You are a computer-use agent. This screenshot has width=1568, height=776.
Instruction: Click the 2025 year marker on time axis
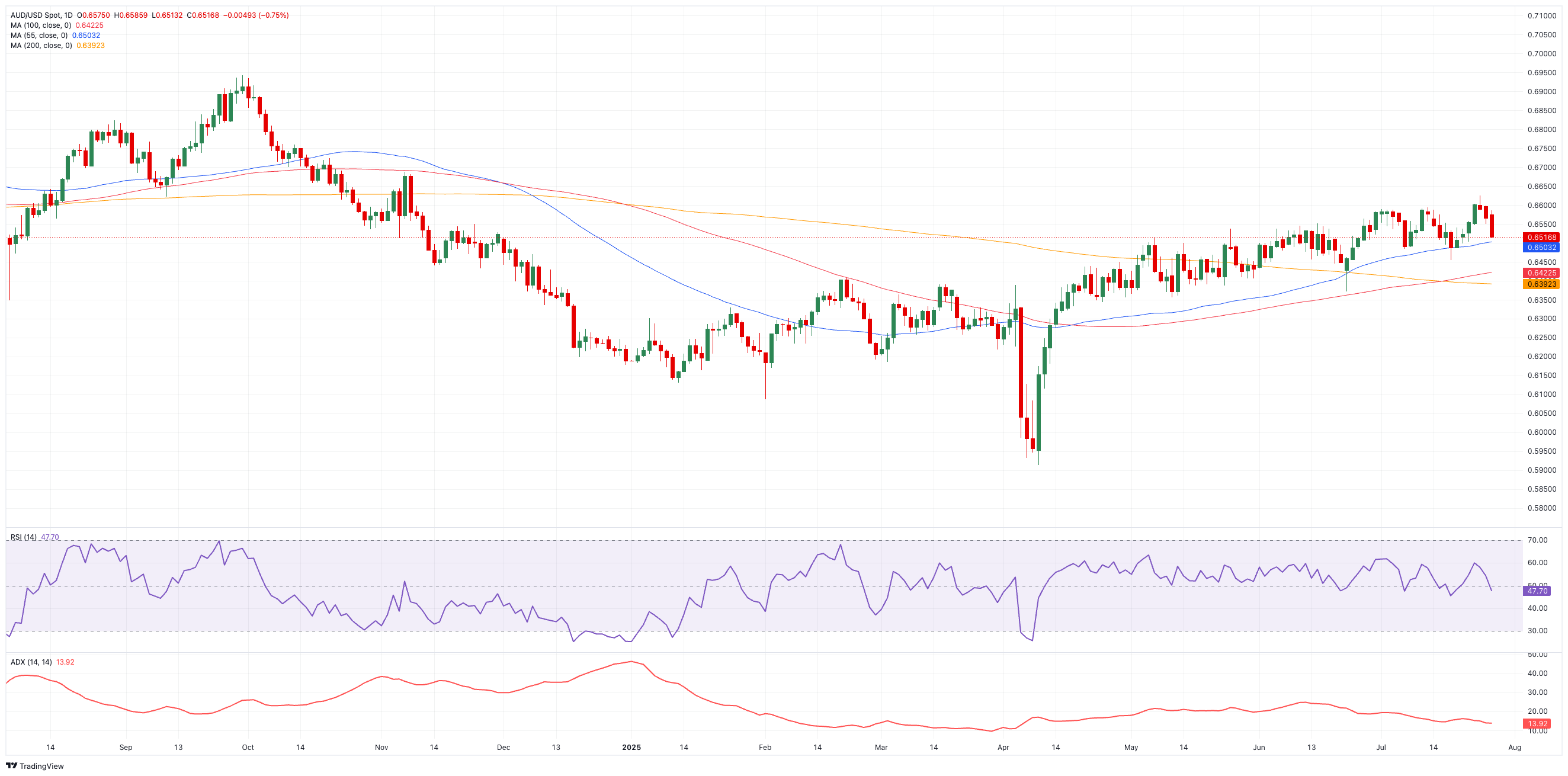tap(631, 748)
